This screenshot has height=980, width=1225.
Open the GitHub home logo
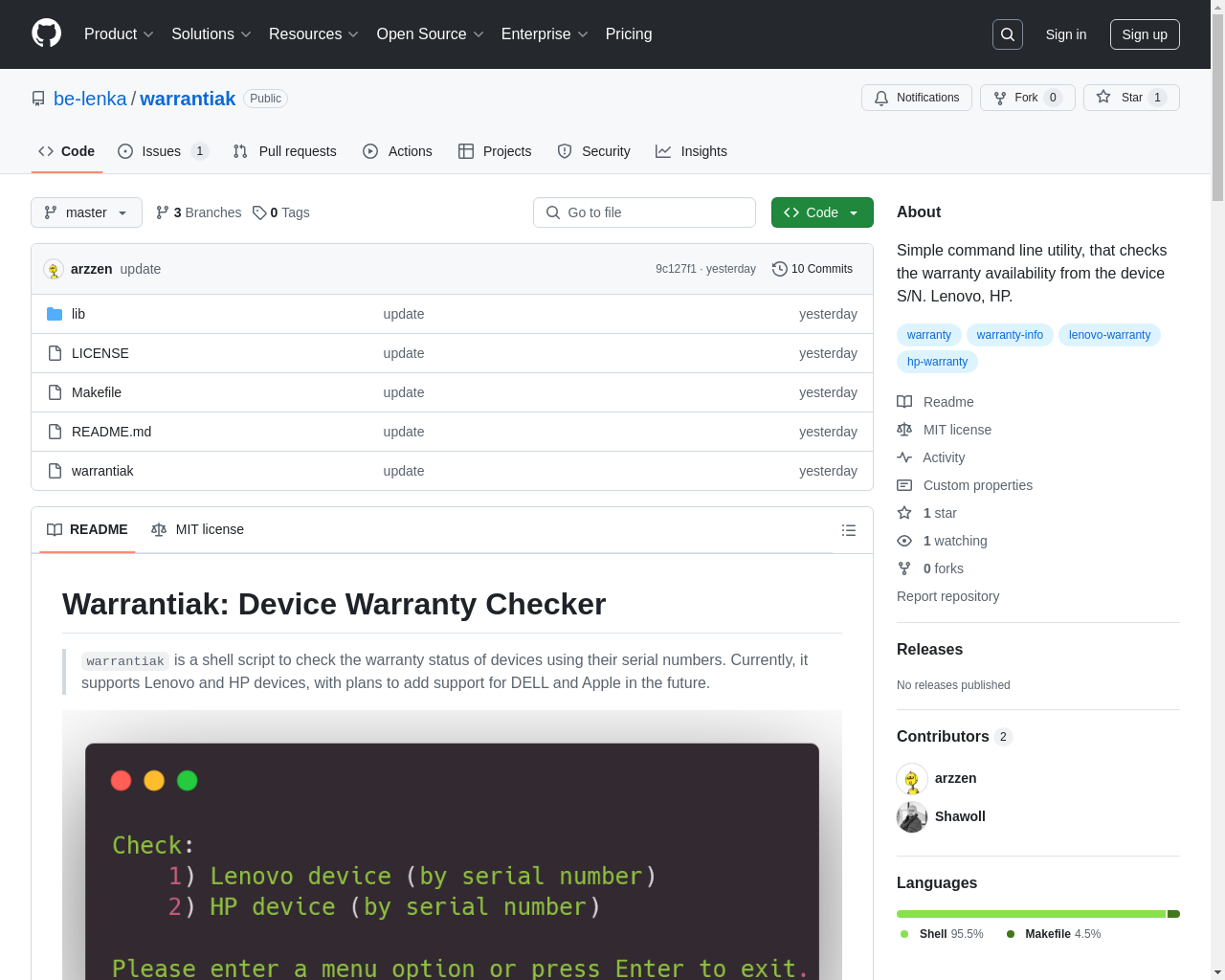click(x=47, y=33)
